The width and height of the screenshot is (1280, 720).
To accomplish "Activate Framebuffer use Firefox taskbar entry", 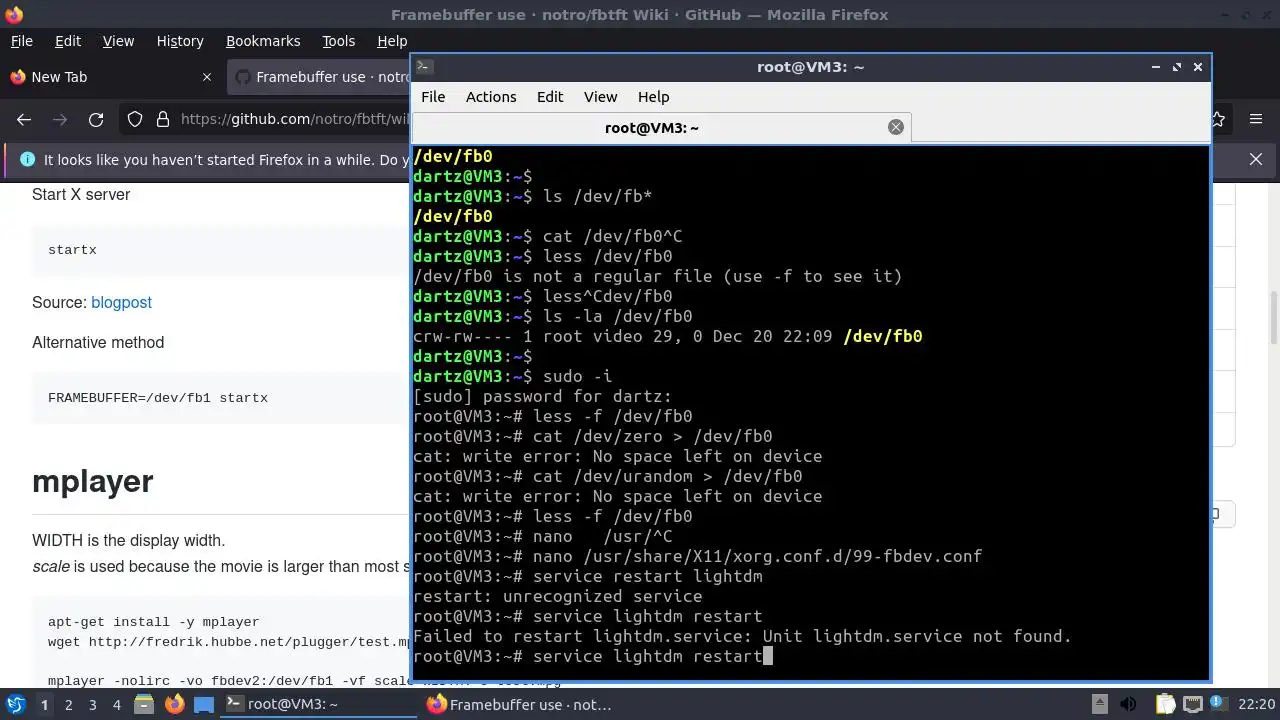I will pos(520,704).
